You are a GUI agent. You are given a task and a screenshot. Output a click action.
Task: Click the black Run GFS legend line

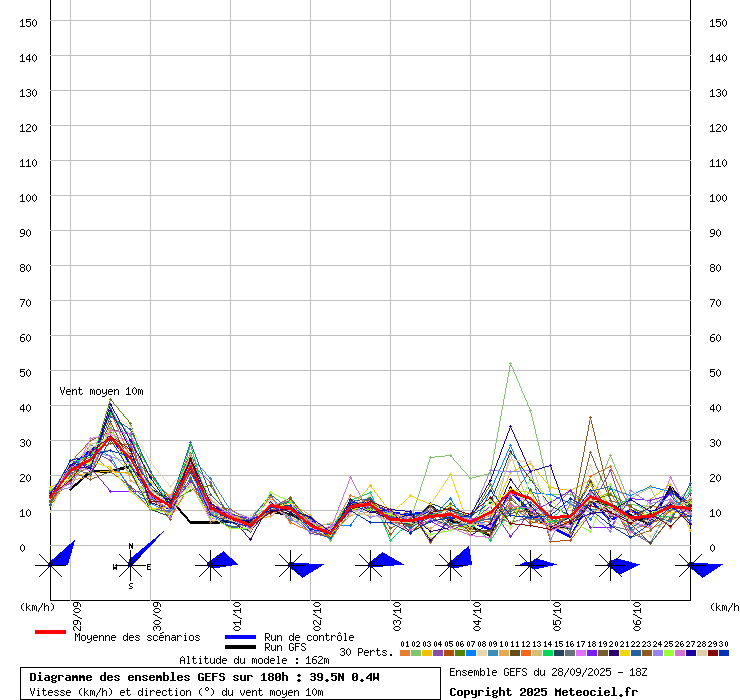tap(240, 647)
